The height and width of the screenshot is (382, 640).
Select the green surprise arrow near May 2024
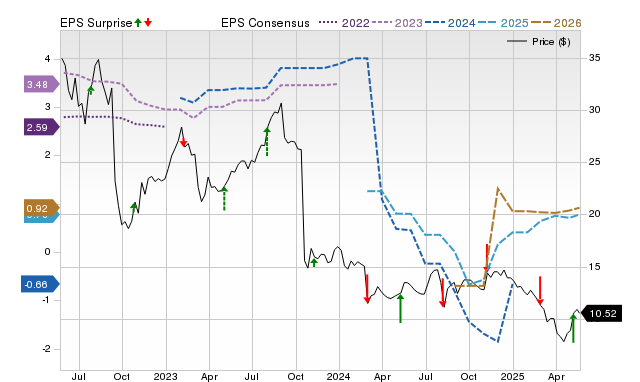400,308
